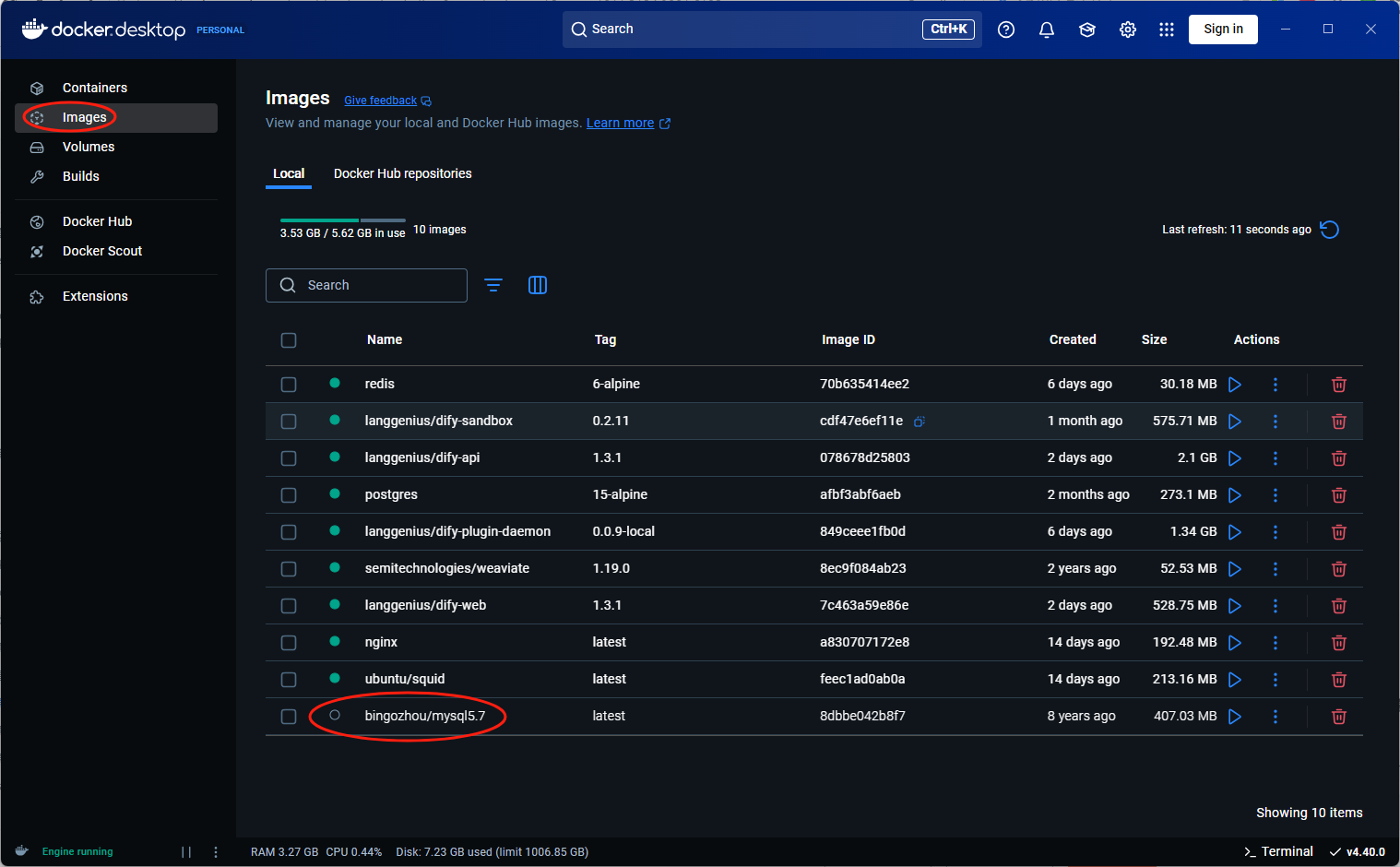Open more actions for redis
This screenshot has width=1400, height=867.
coord(1275,385)
